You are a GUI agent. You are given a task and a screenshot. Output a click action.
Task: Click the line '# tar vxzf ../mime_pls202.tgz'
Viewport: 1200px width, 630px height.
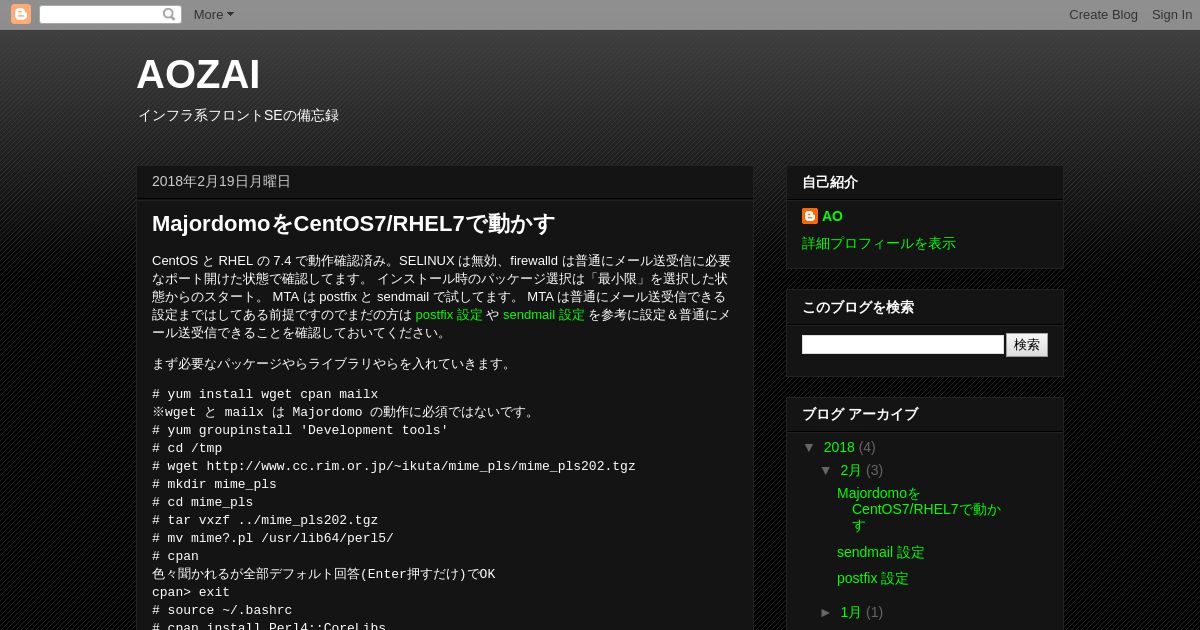click(265, 520)
